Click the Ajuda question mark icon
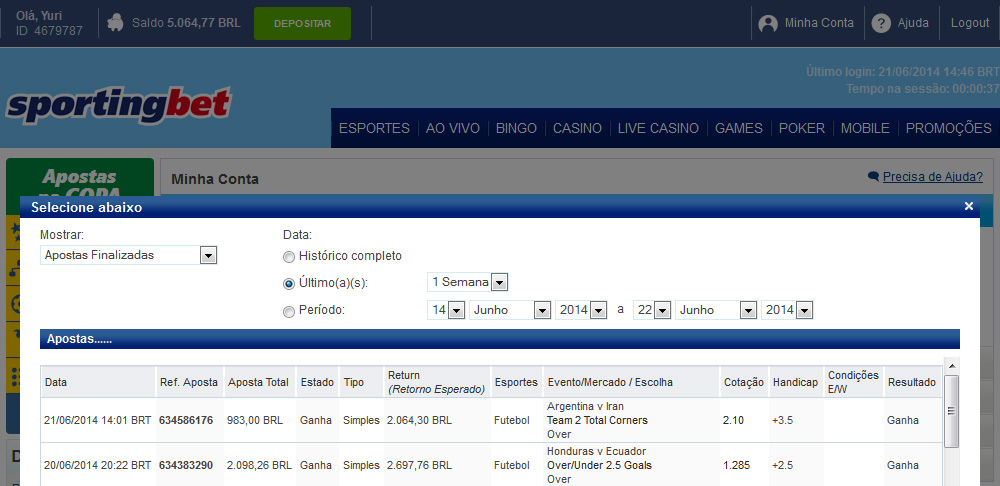Image resolution: width=1000 pixels, height=486 pixels. pos(881,24)
